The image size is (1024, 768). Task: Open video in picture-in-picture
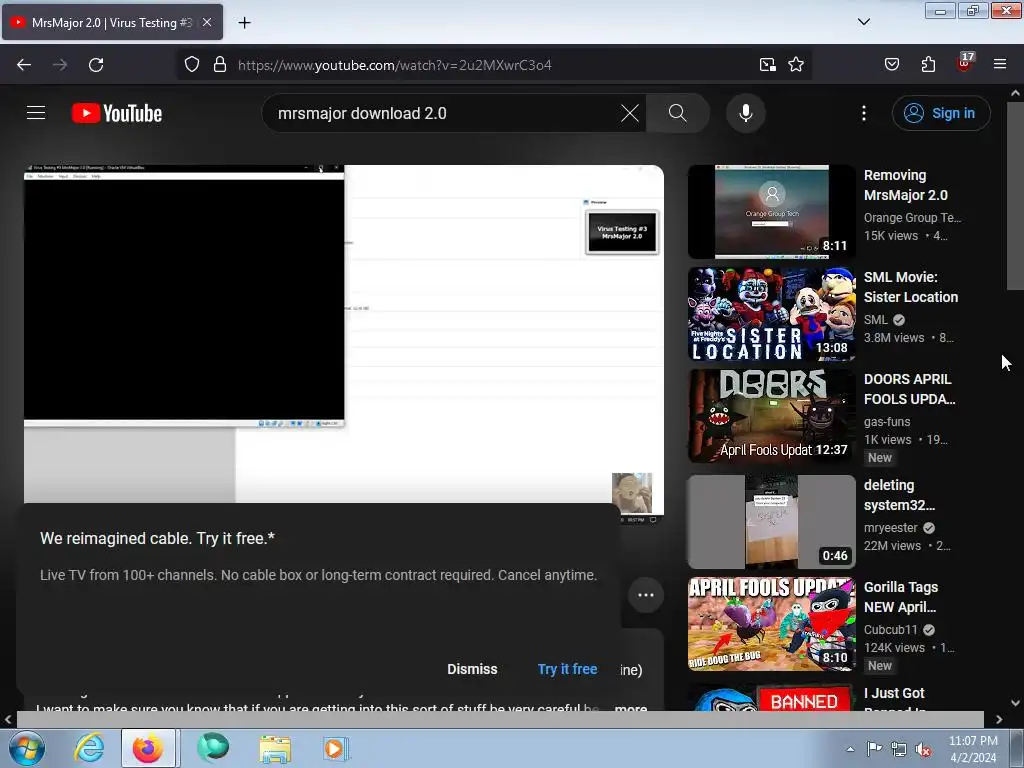point(767,65)
